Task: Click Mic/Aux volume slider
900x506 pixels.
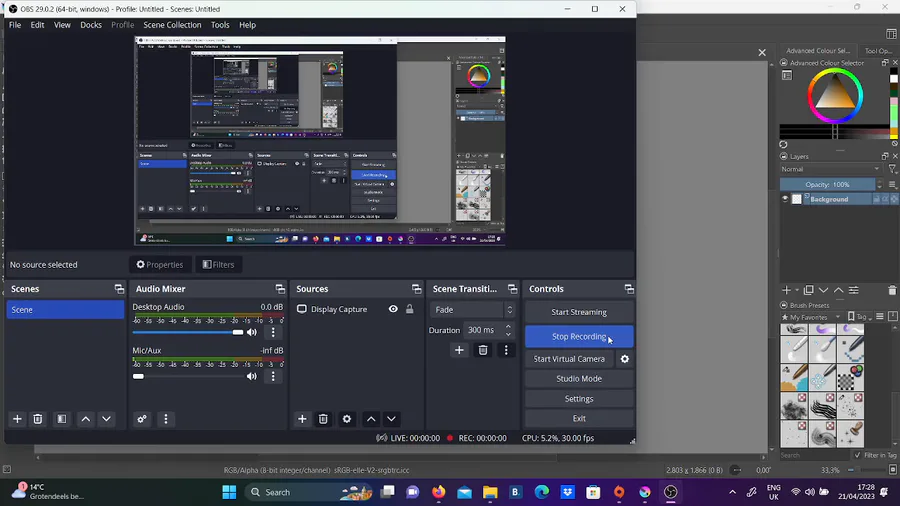Action: (188, 376)
